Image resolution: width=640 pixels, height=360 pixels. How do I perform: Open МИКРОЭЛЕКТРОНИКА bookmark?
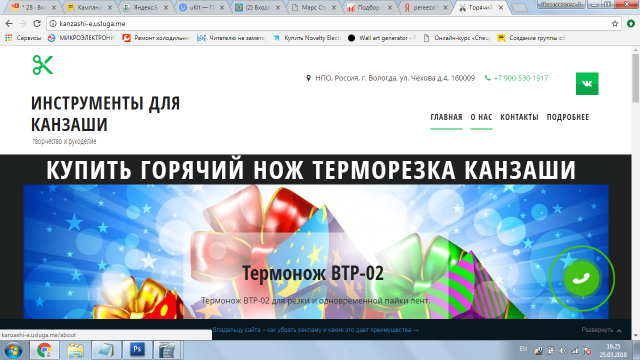[x=81, y=38]
